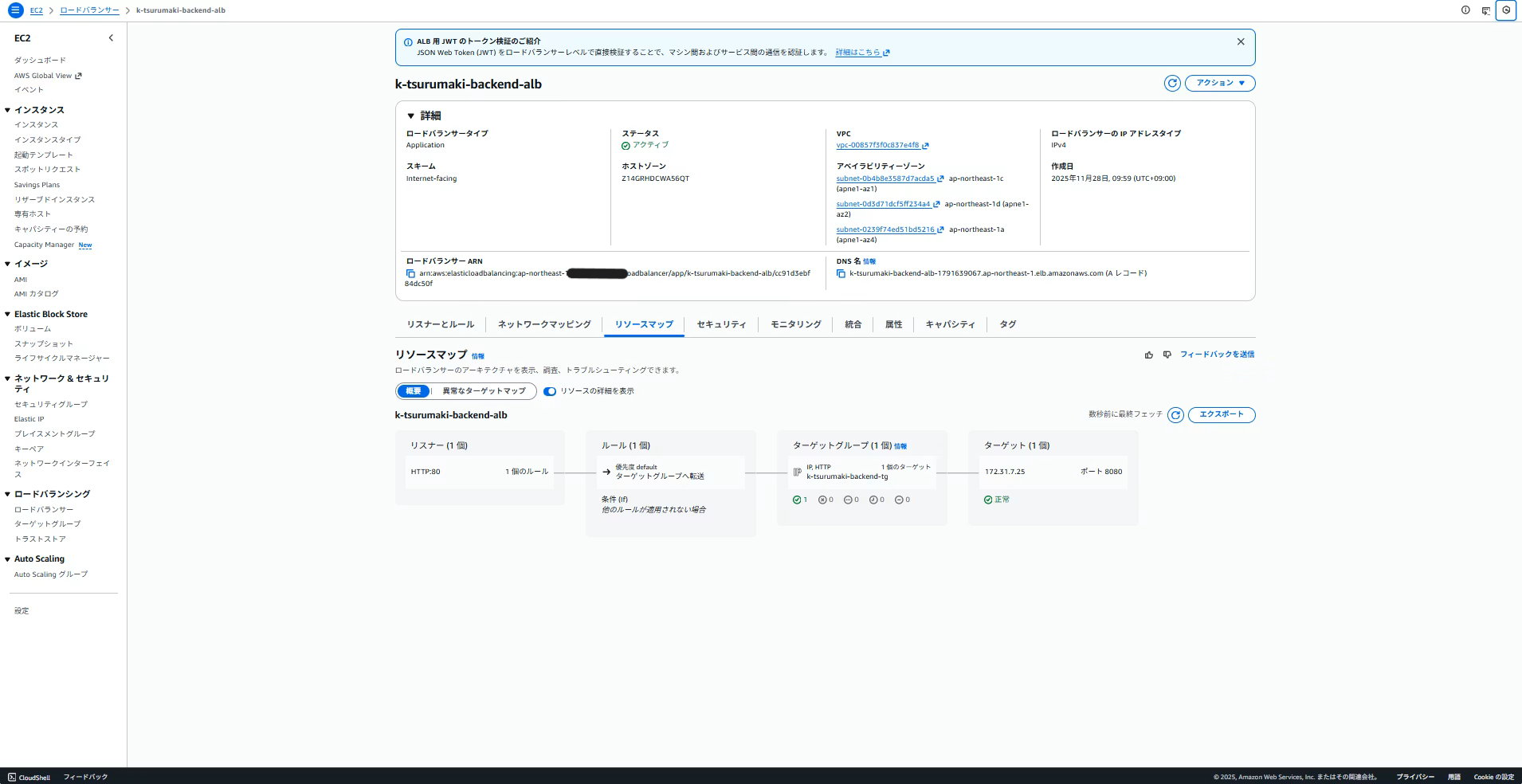Open 情報 link beside リソースマップ heading
Screen dimensions: 1522x784
point(478,356)
